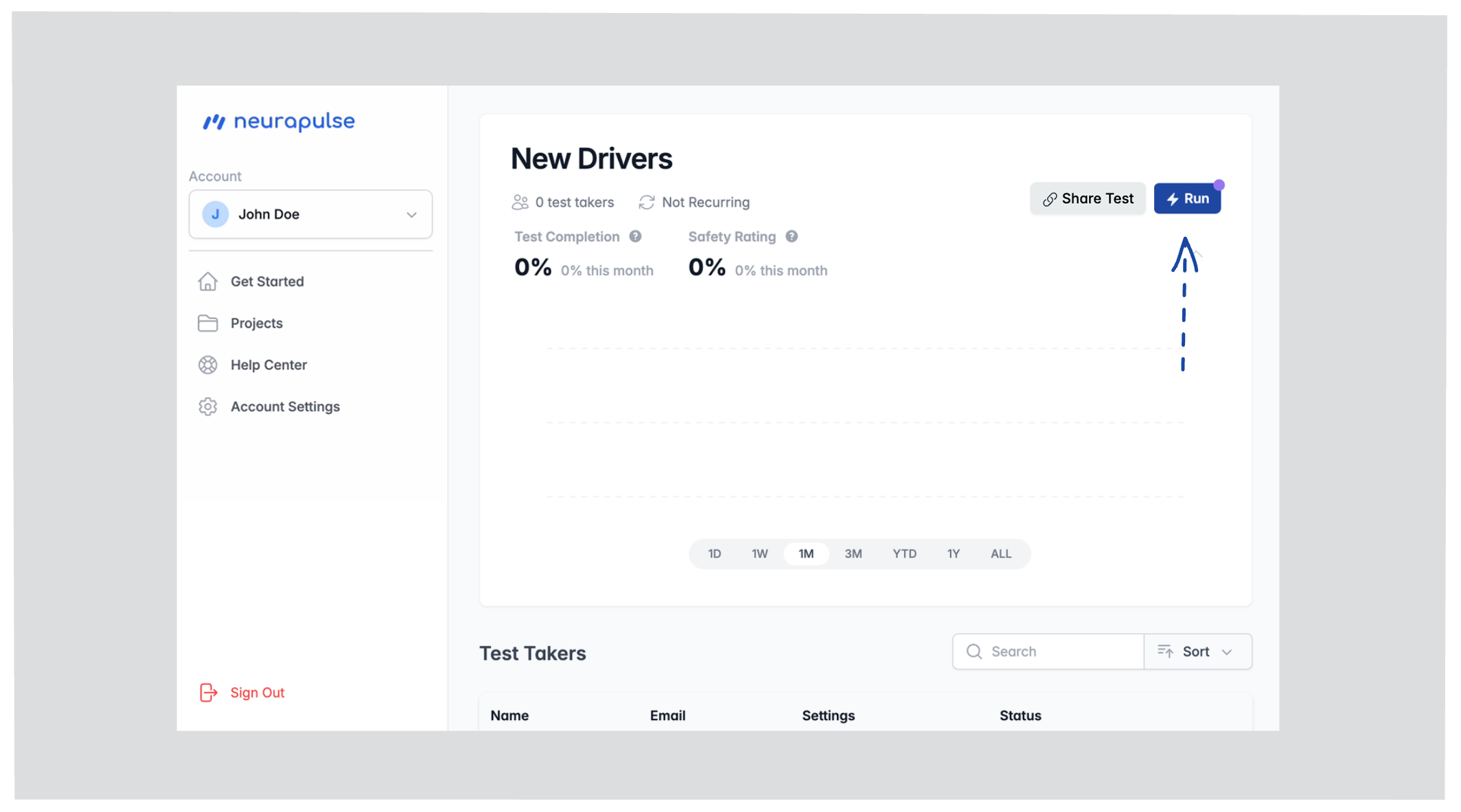The height and width of the screenshot is (812, 1461).
Task: Click the link icon in Share Test
Action: pyautogui.click(x=1050, y=200)
